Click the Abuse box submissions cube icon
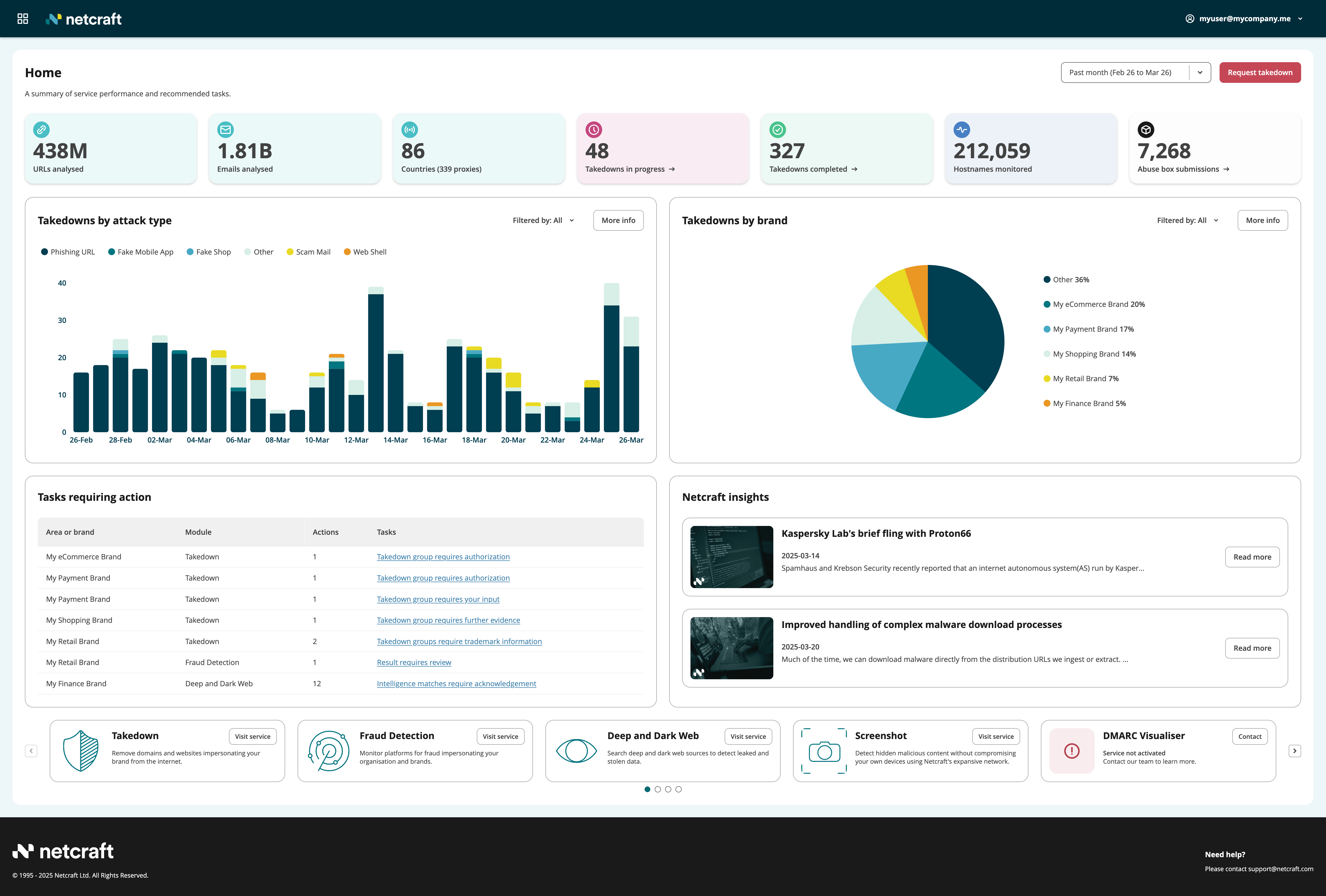This screenshot has height=896, width=1326. (1145, 129)
